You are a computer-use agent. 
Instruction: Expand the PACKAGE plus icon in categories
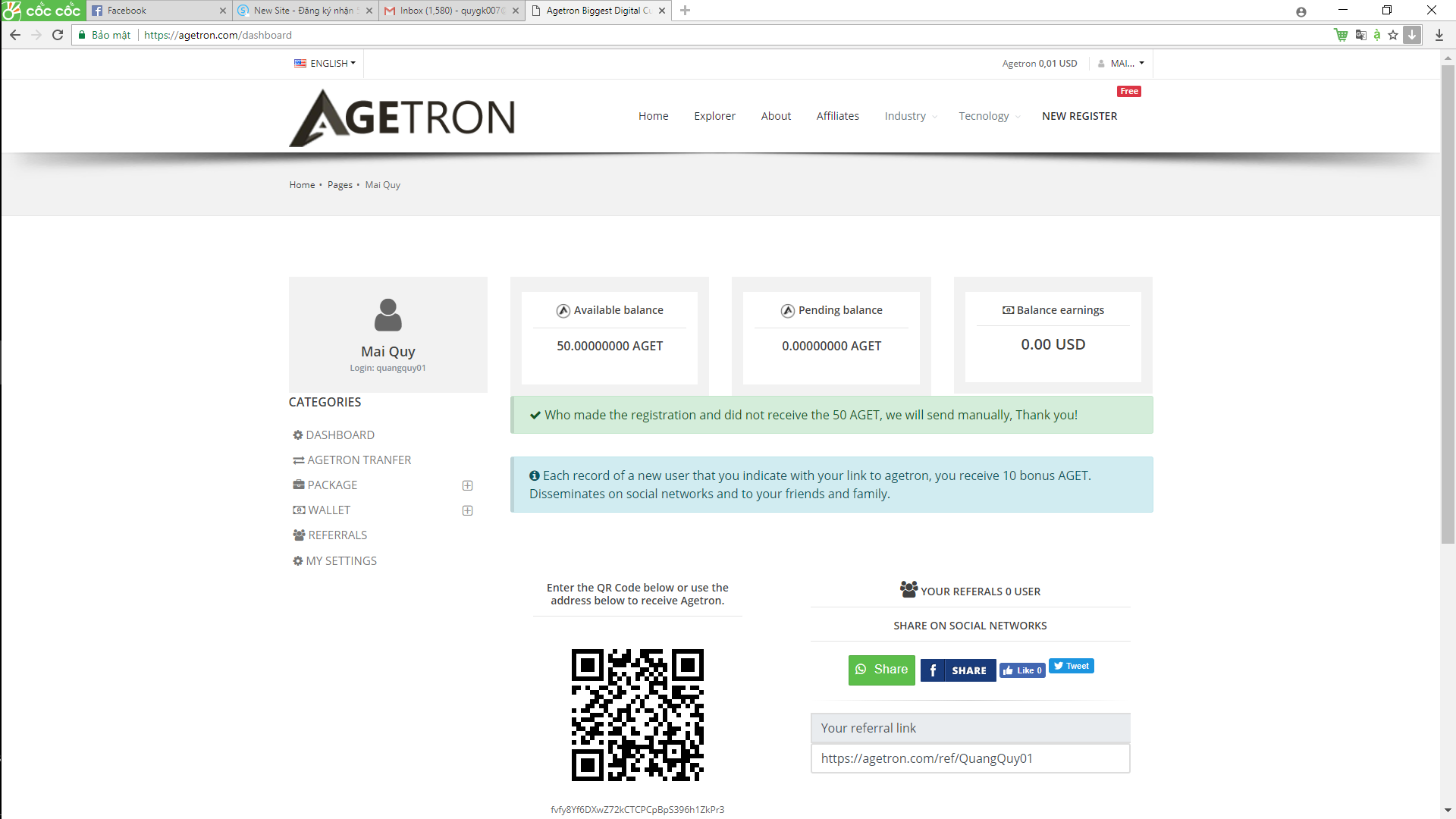(468, 485)
